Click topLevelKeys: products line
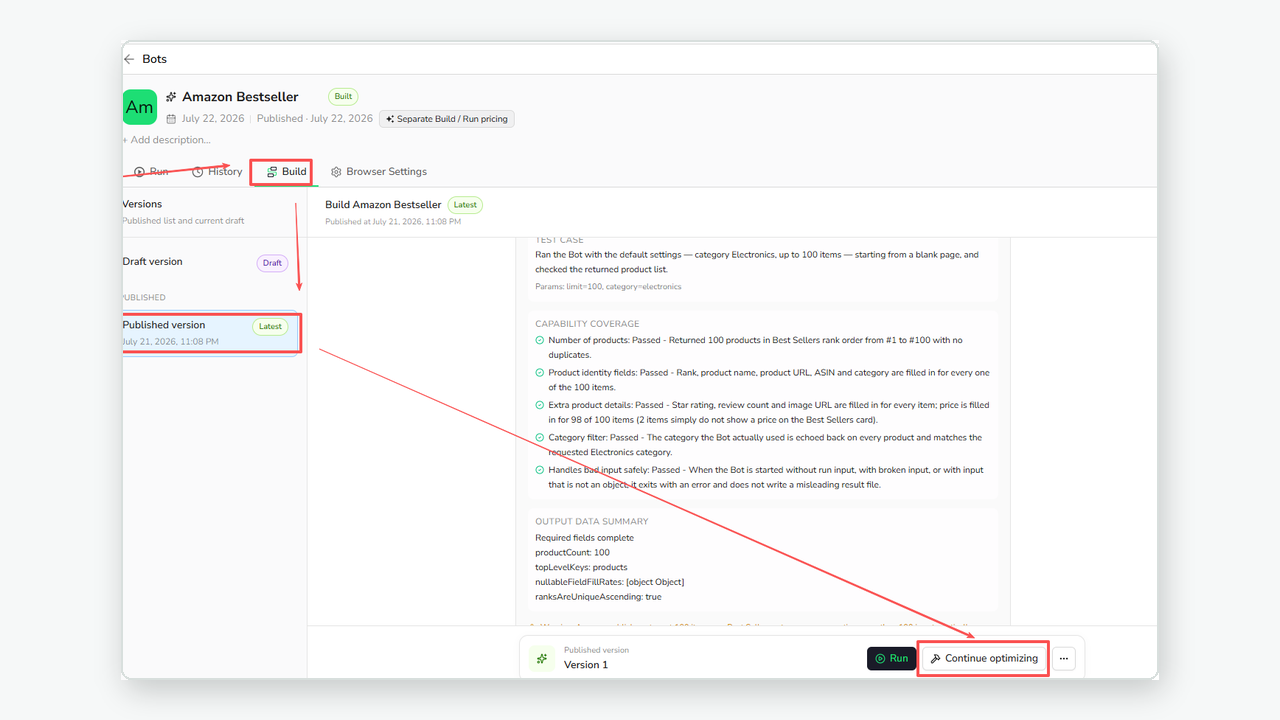Viewport: 1280px width, 720px height. 581,567
